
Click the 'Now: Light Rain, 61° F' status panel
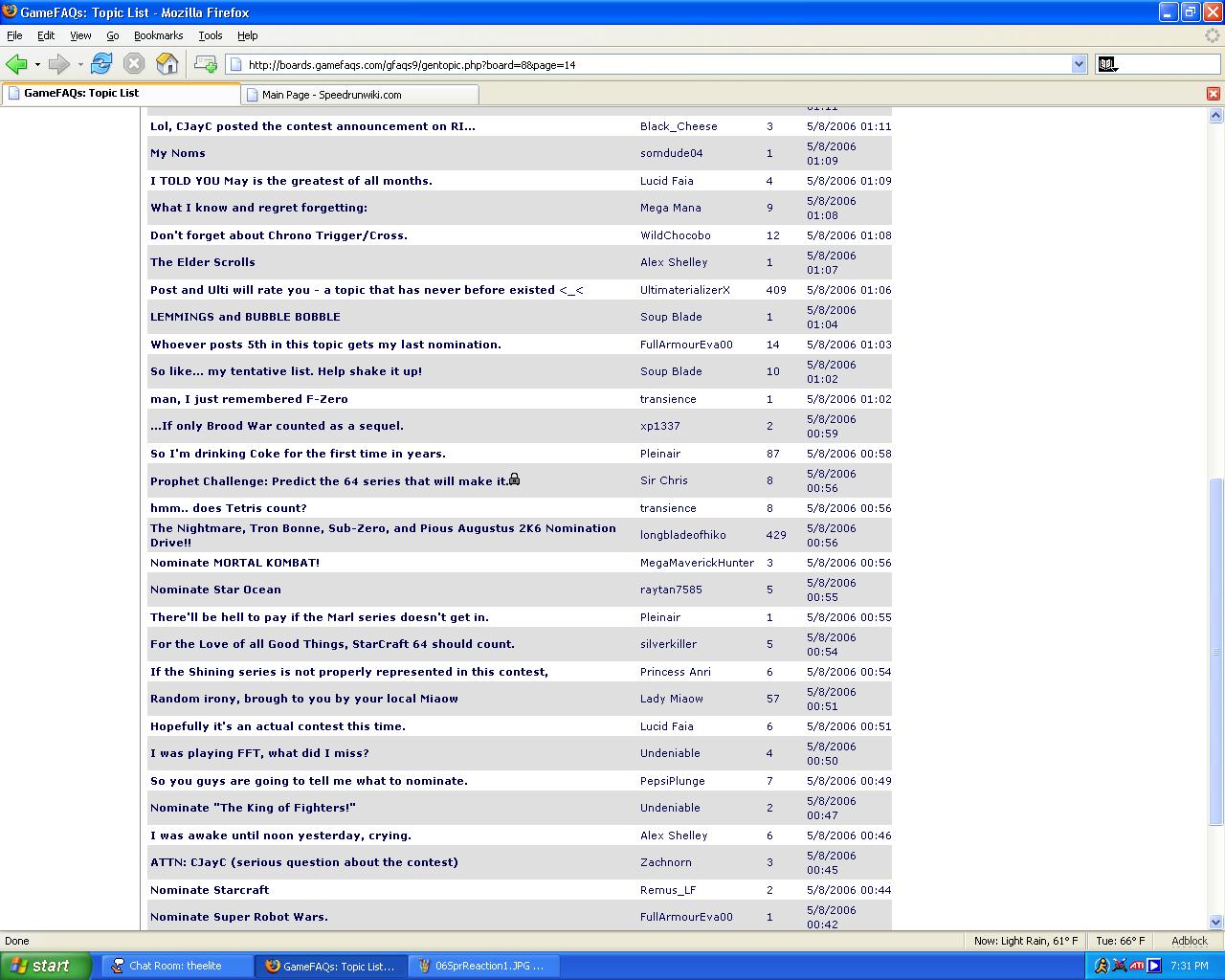(1025, 941)
